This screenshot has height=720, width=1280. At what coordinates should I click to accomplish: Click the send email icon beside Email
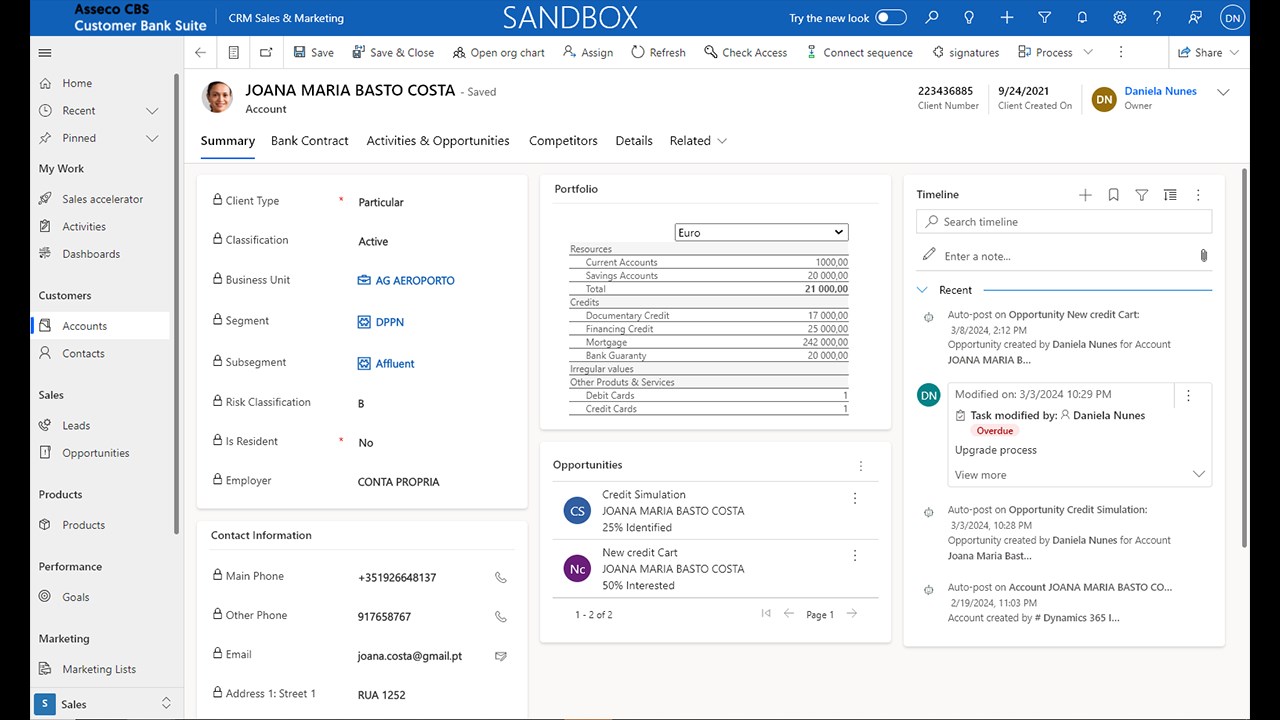pyautogui.click(x=501, y=656)
